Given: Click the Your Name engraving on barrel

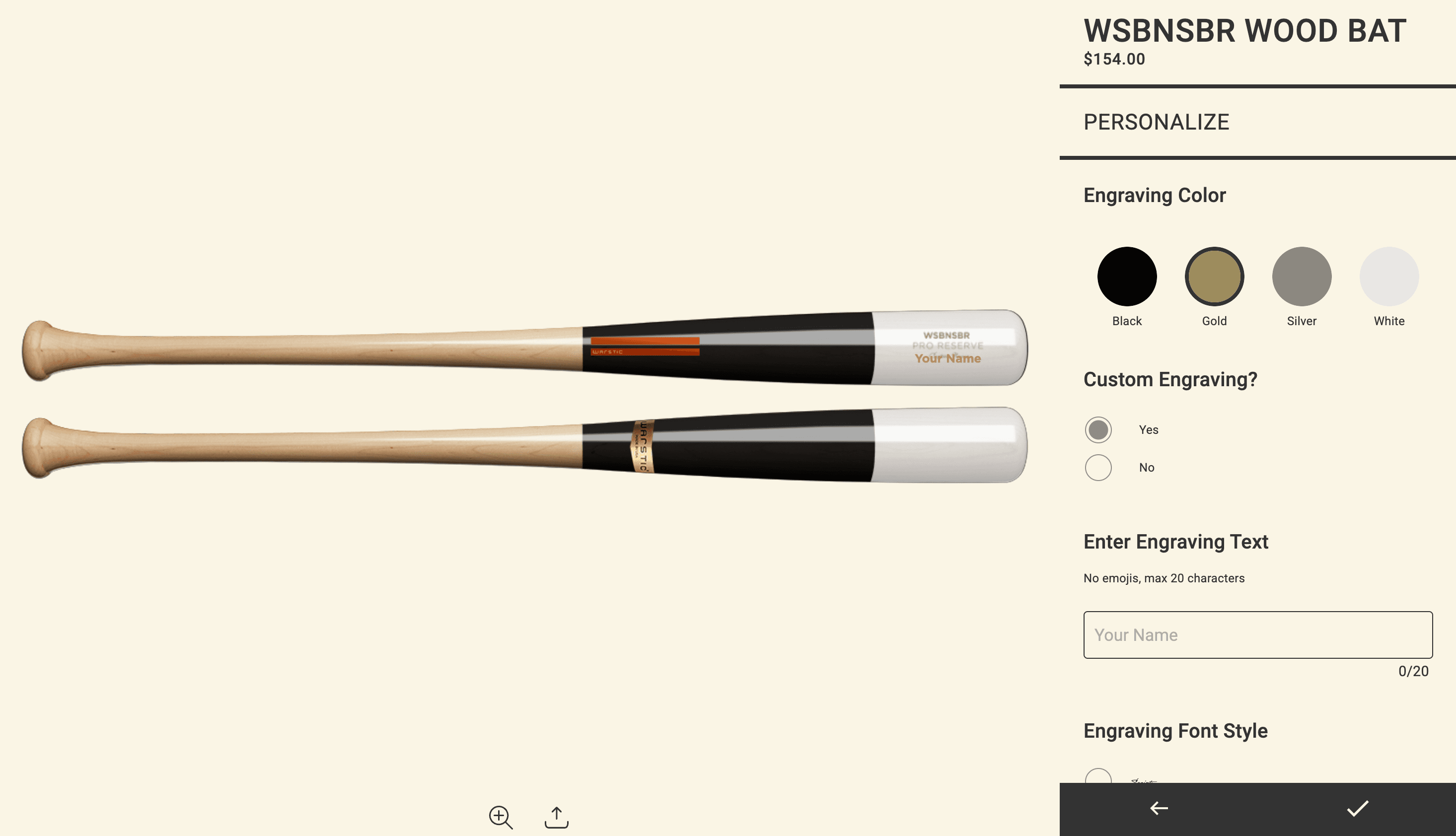Looking at the screenshot, I should 947,358.
